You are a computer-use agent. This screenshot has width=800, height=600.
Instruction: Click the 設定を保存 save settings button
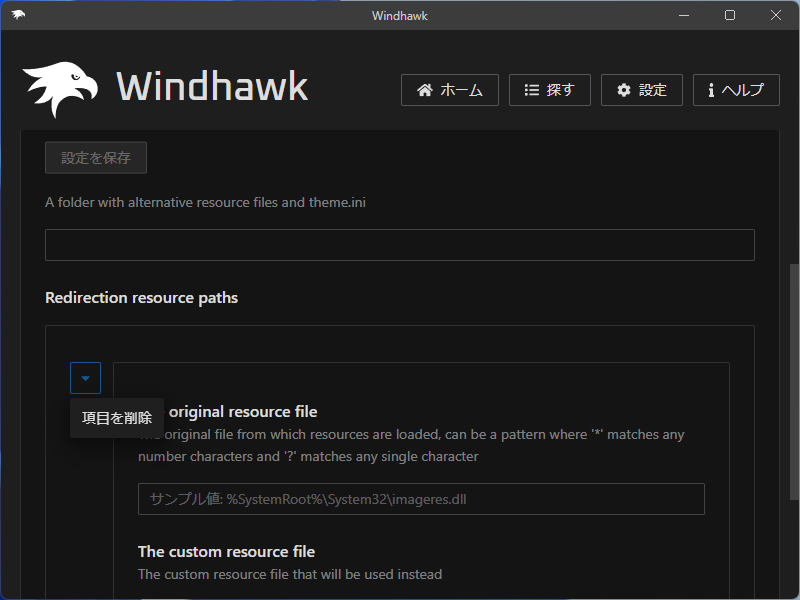coord(96,158)
